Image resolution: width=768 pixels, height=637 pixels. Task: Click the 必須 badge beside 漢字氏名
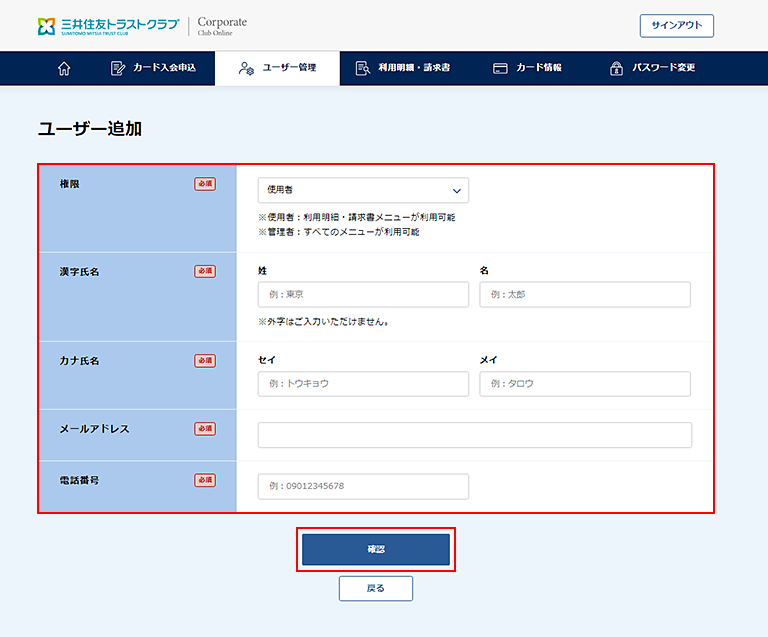[205, 271]
